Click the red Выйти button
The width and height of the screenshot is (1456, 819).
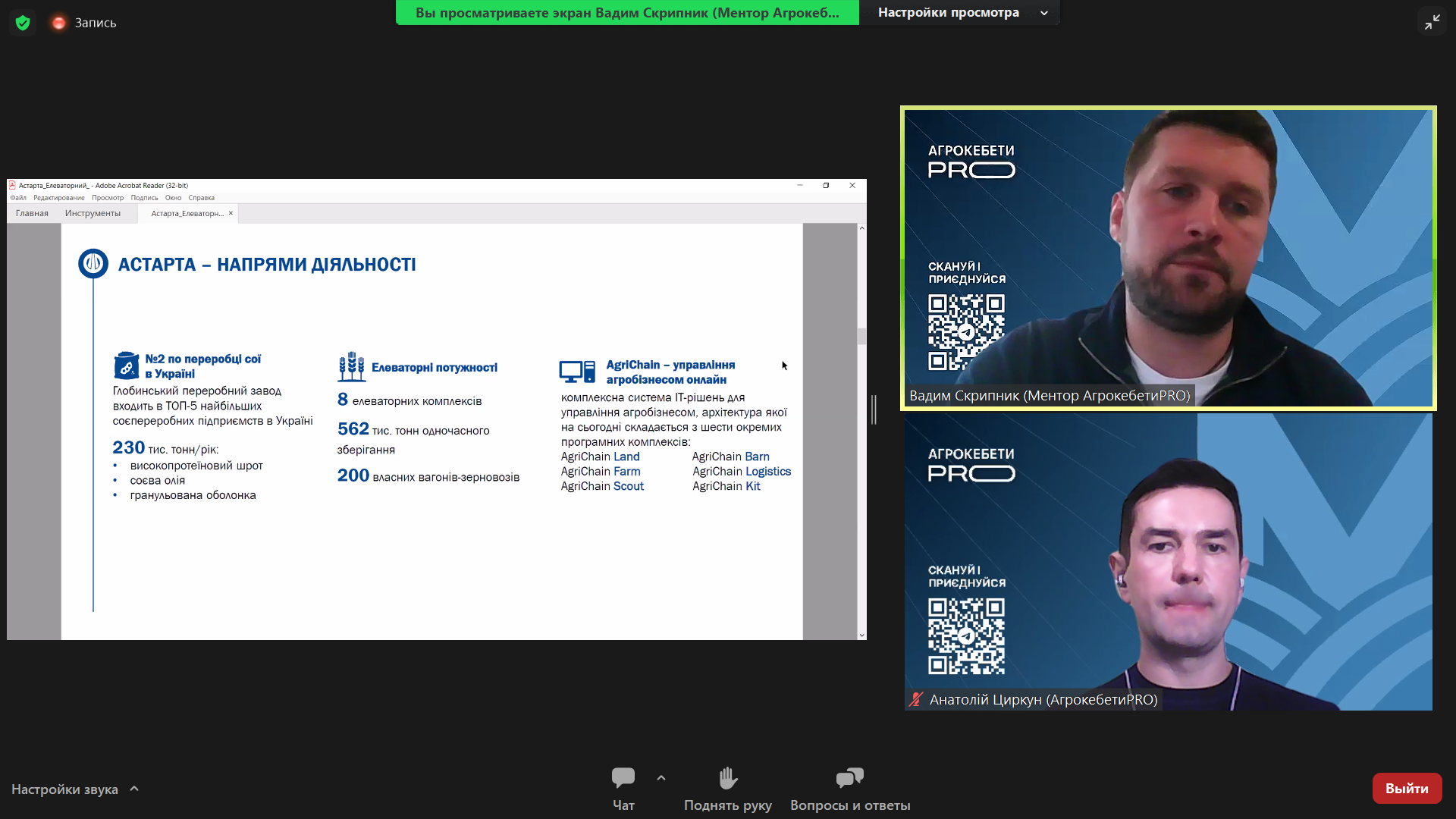click(1407, 789)
